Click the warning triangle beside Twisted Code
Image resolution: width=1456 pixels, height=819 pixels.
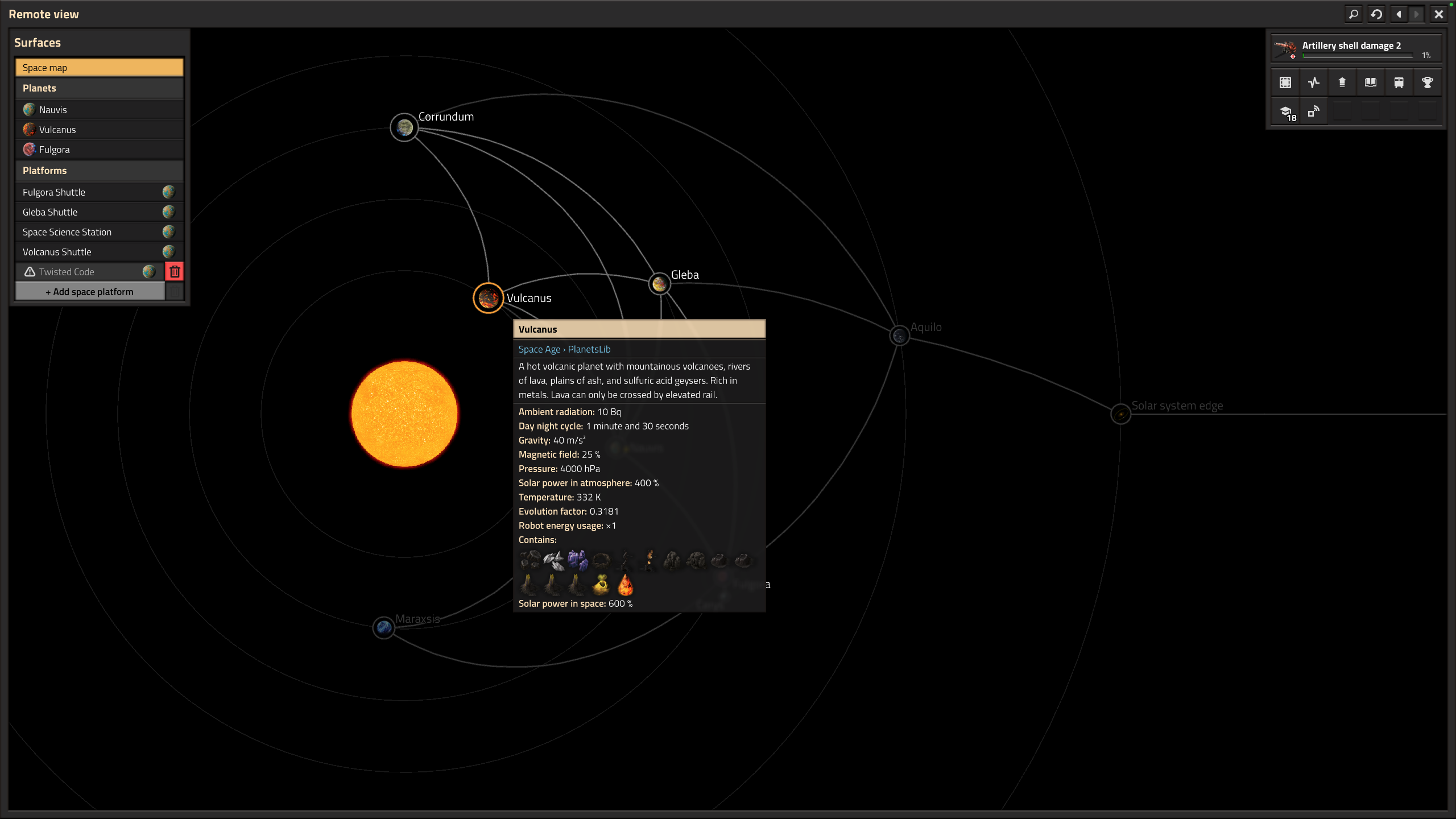click(x=30, y=272)
